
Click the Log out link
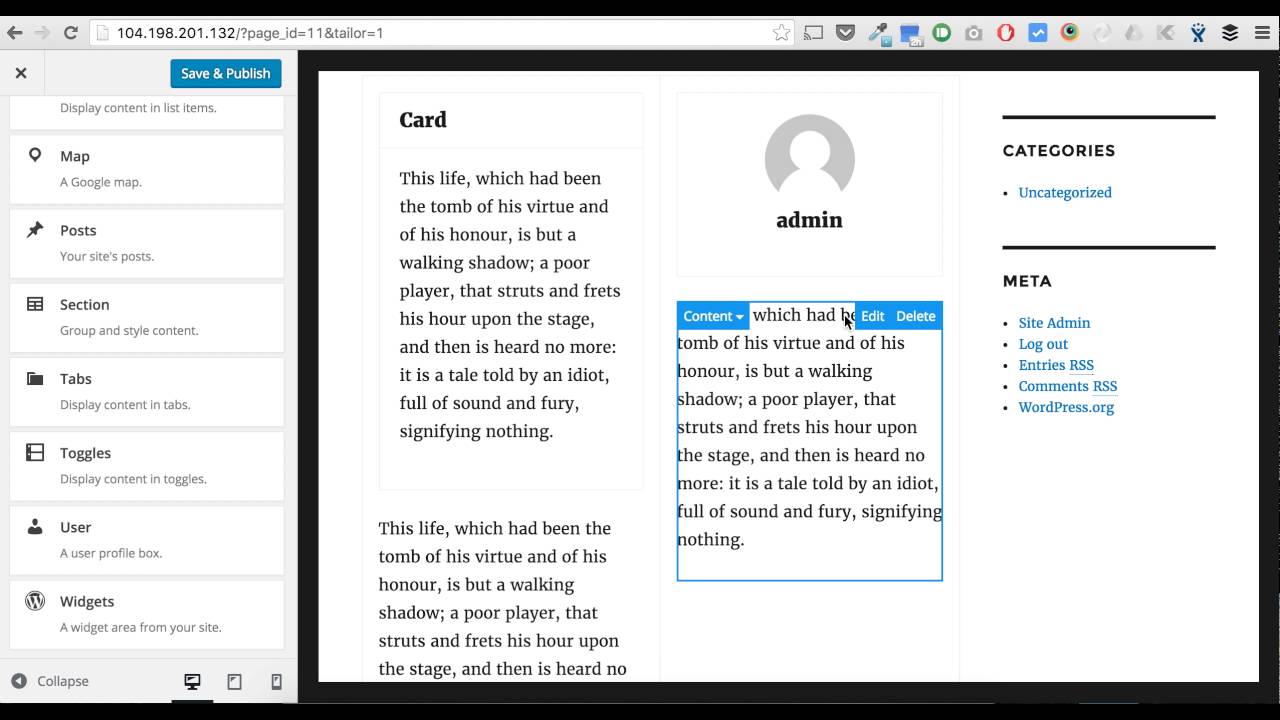point(1043,344)
